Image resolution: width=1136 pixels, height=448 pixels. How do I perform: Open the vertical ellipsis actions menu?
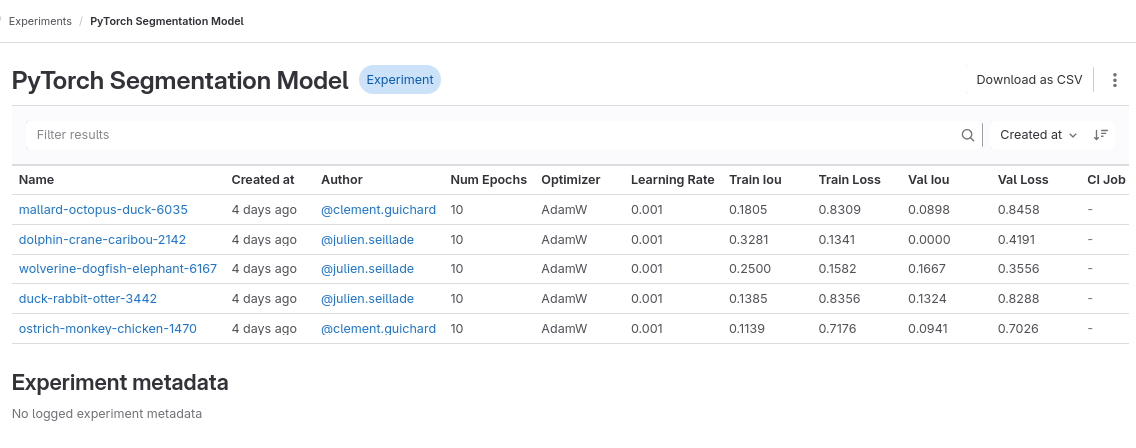point(1114,80)
